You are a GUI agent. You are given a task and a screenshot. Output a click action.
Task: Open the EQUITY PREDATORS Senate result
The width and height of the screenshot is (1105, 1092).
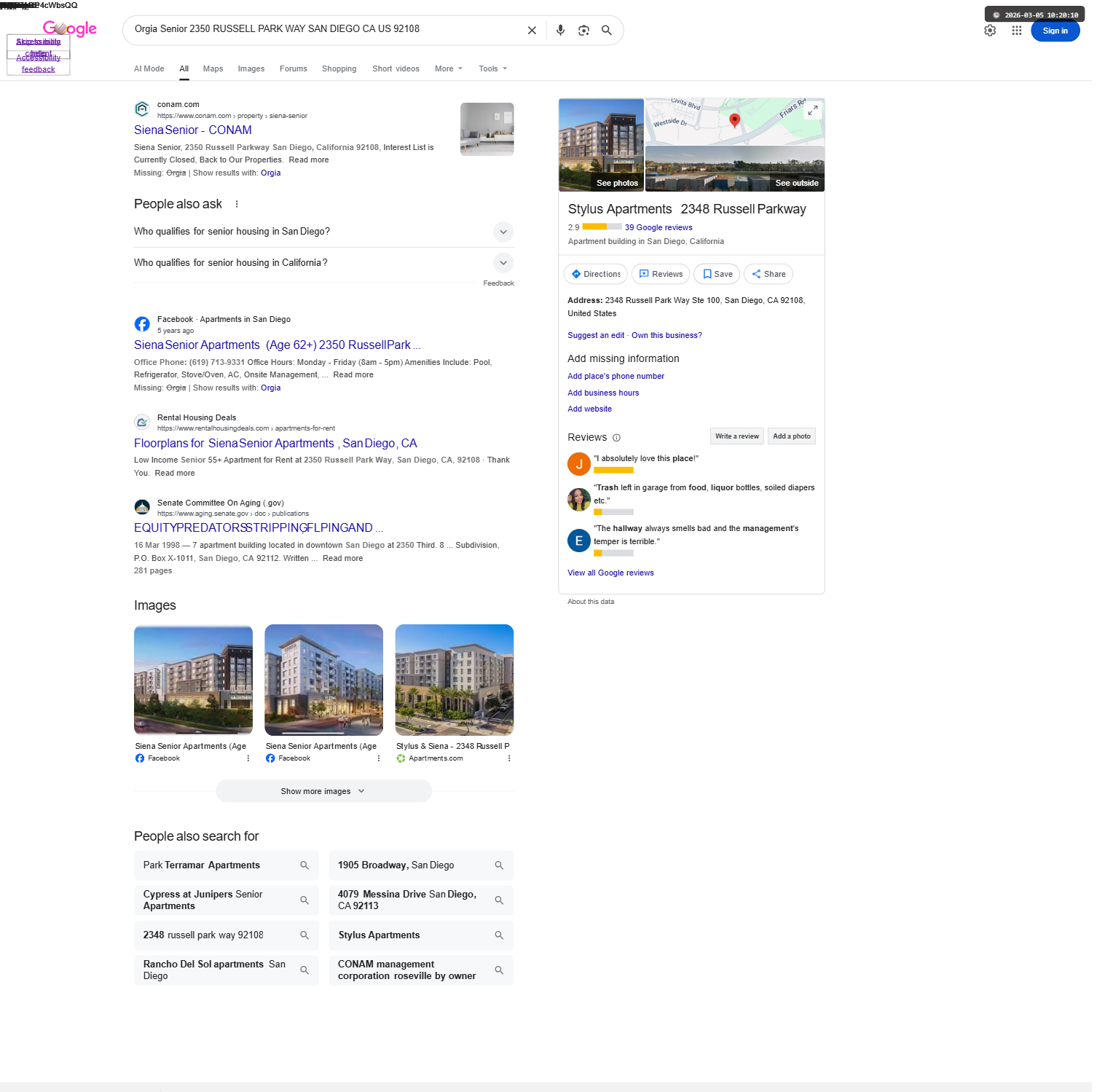click(259, 528)
